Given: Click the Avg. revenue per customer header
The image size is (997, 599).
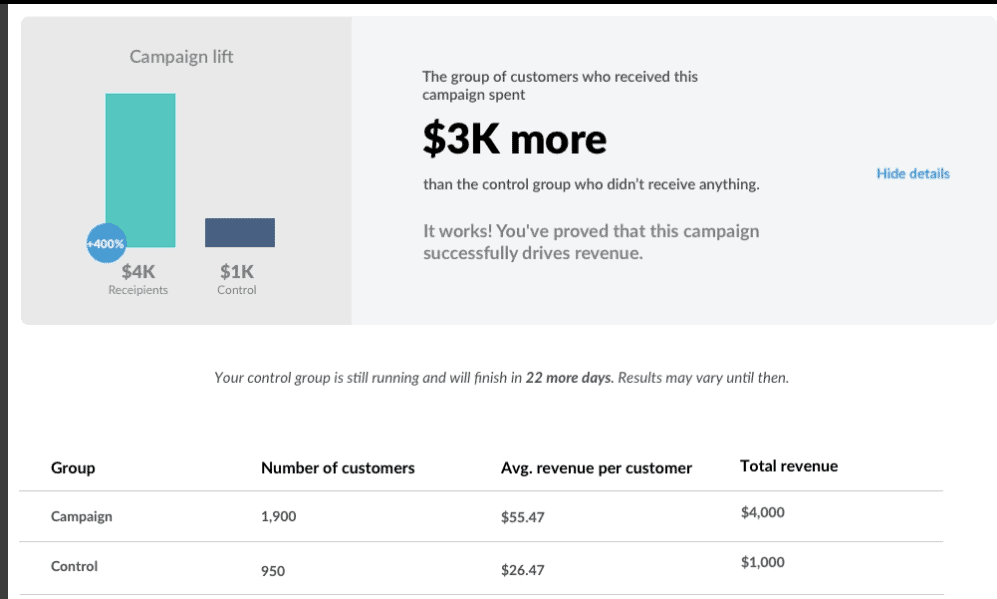Looking at the screenshot, I should coord(596,468).
